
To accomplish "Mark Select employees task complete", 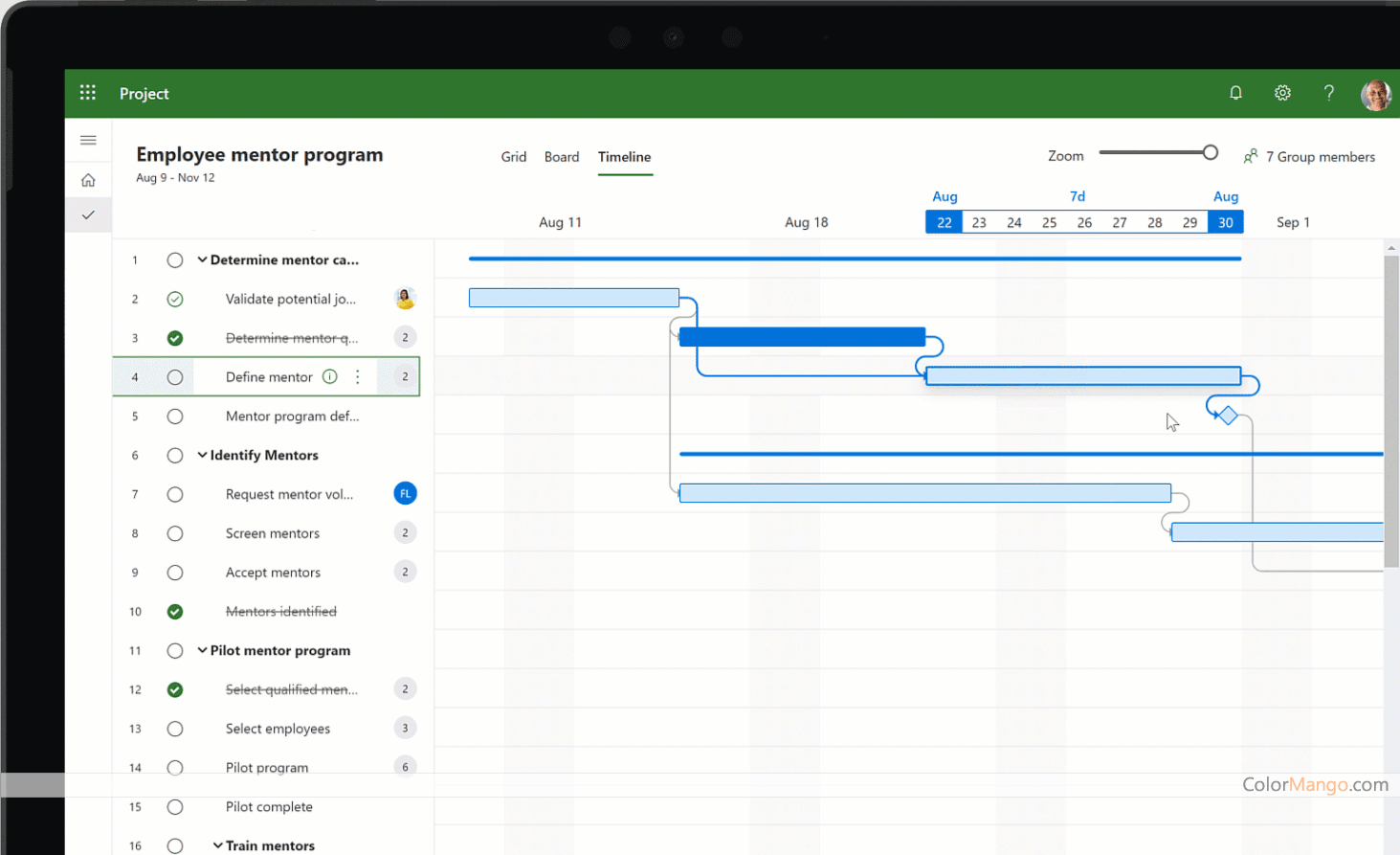I will coord(175,729).
